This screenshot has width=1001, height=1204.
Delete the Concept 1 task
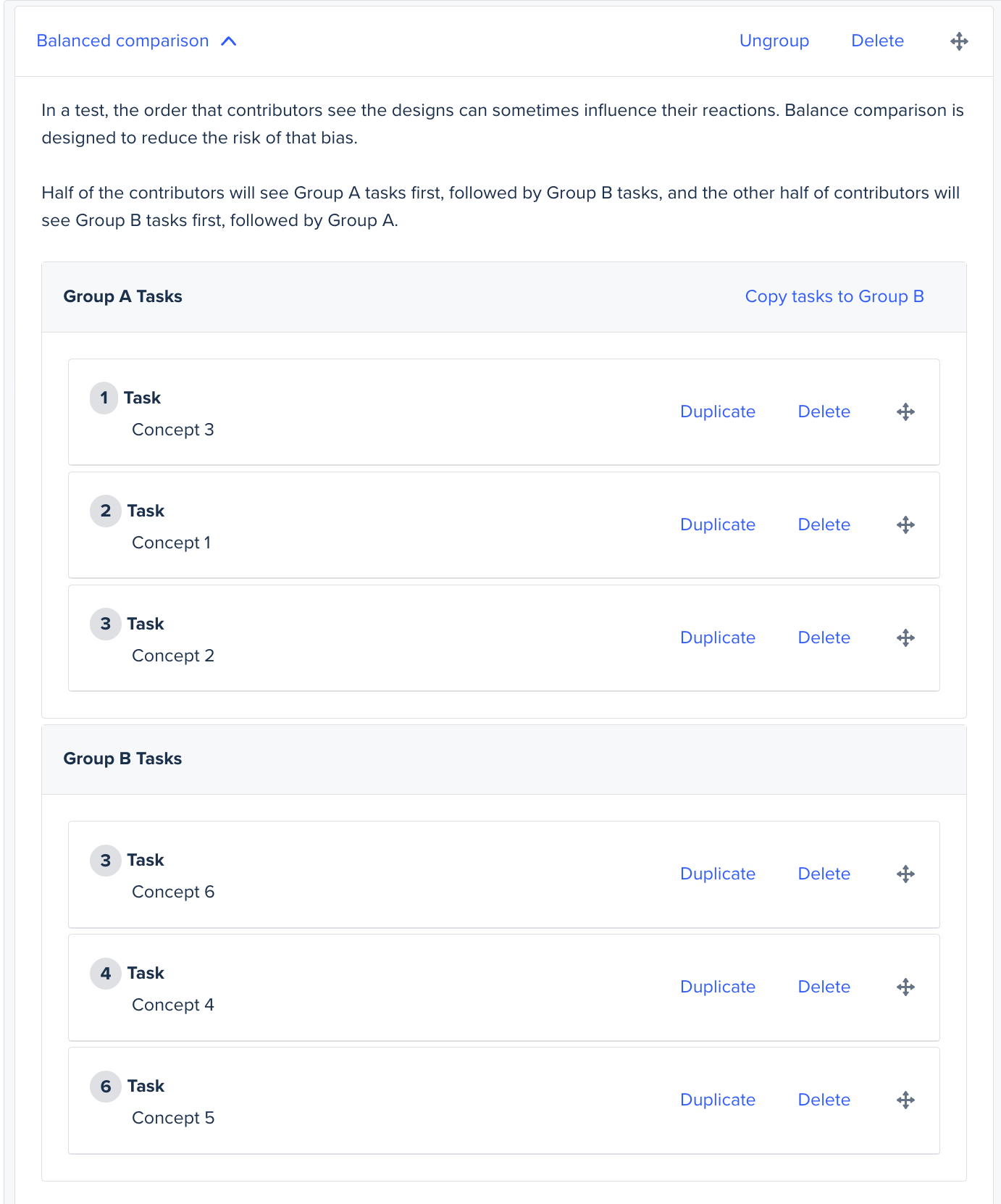824,525
